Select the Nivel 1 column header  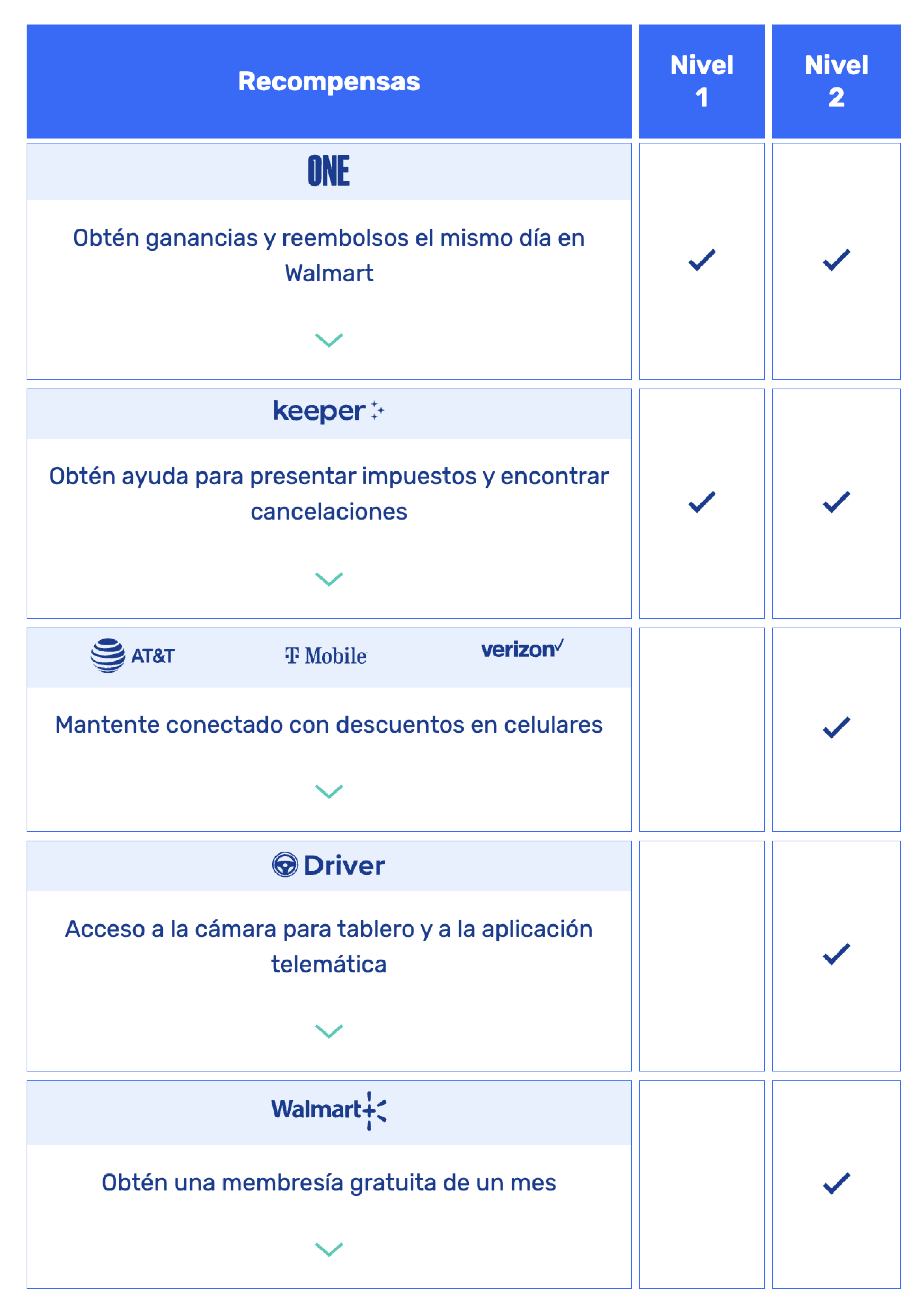[x=702, y=81]
